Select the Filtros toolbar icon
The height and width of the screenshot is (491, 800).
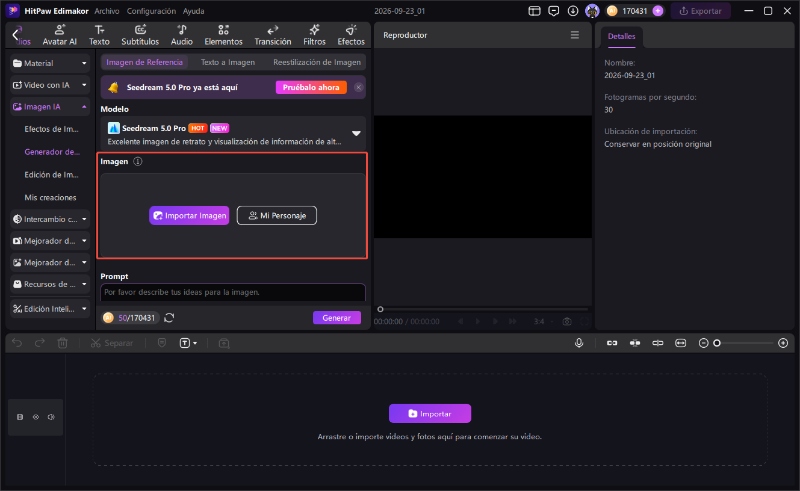click(x=314, y=35)
